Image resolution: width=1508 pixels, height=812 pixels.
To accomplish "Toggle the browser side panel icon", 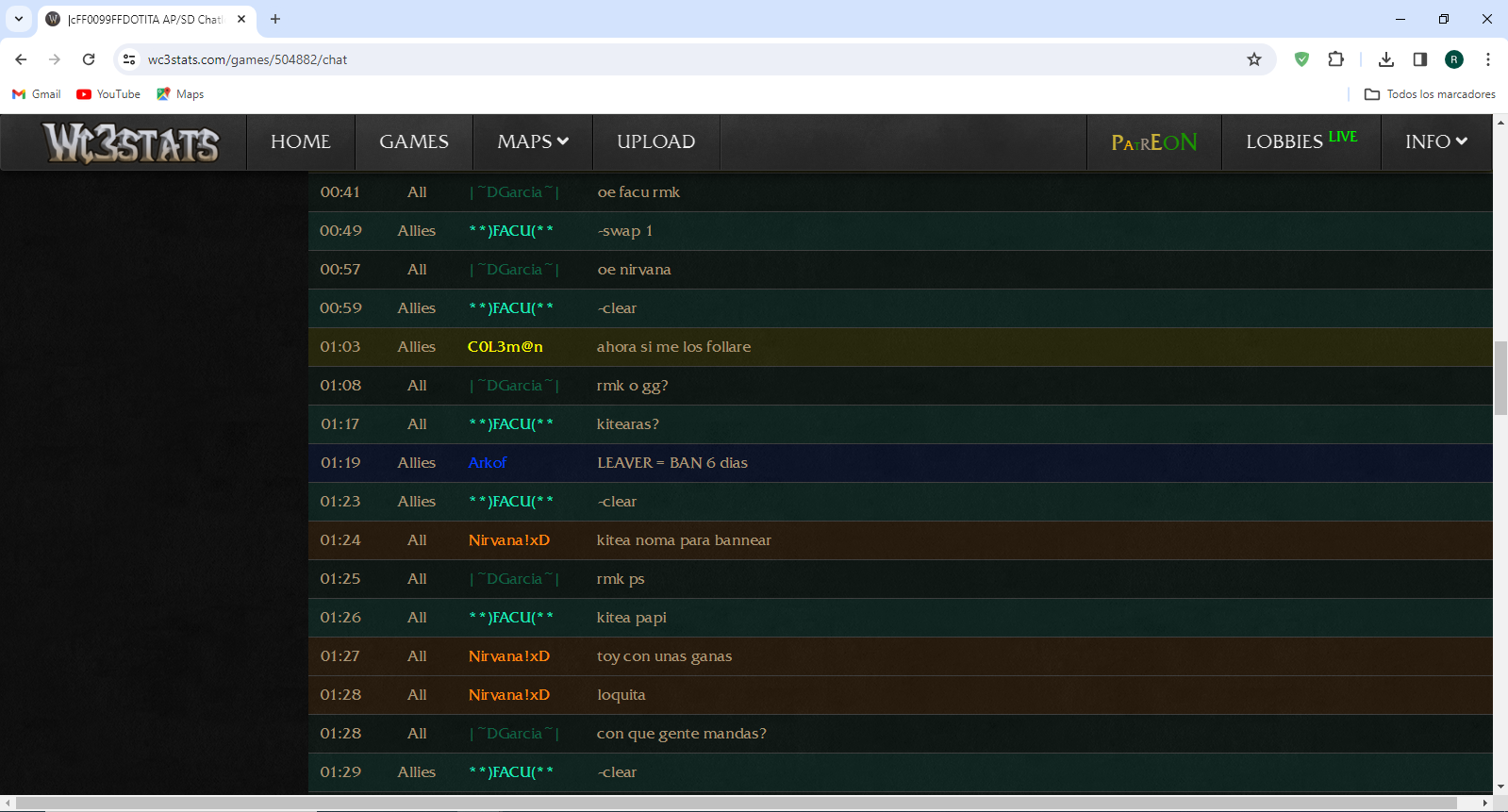I will (1419, 59).
